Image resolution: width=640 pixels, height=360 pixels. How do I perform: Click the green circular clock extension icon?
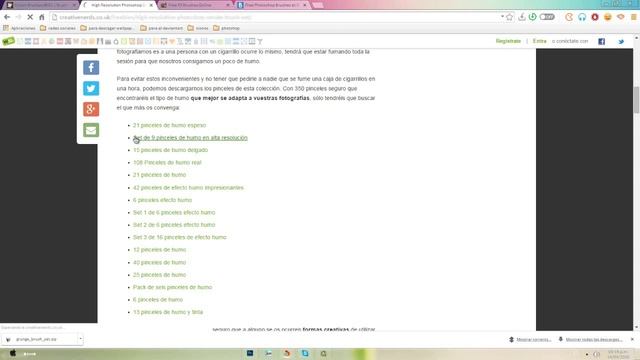533,17
